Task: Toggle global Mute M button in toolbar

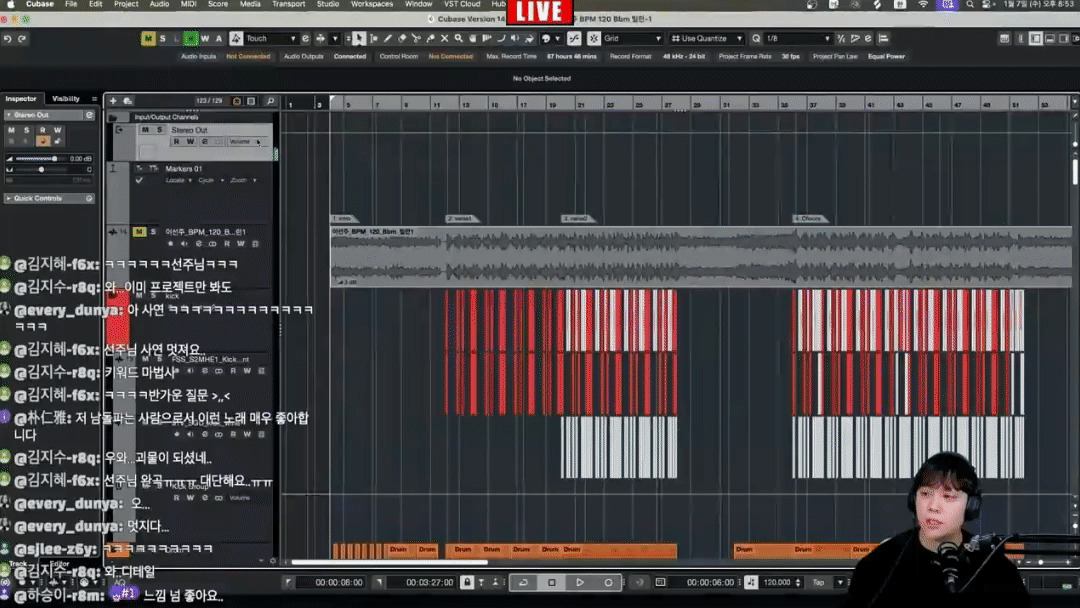Action: coord(148,39)
